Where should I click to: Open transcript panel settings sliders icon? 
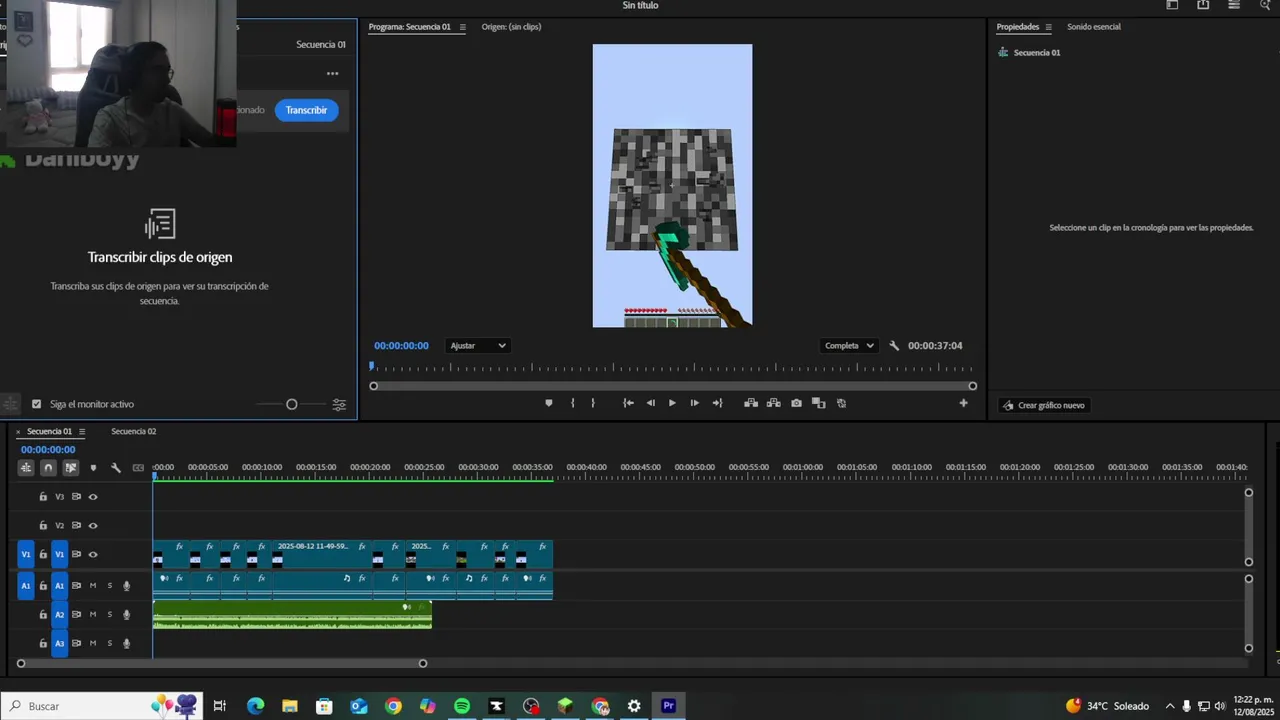tap(339, 404)
